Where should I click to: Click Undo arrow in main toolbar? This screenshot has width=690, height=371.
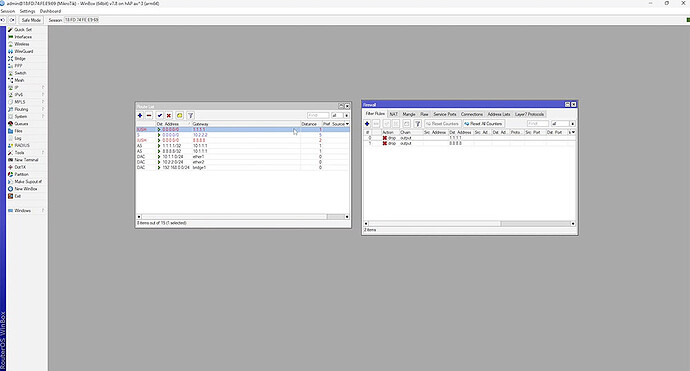[3, 20]
